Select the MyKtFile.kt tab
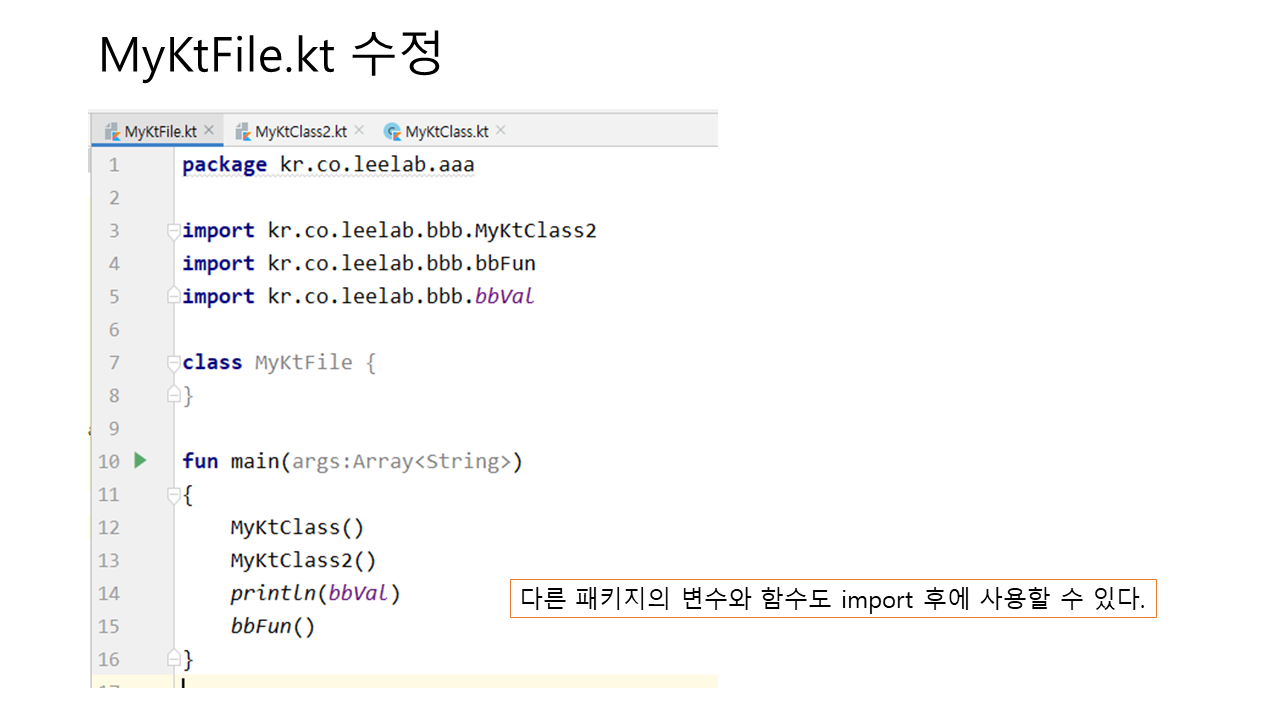1280x720 pixels. pos(160,131)
